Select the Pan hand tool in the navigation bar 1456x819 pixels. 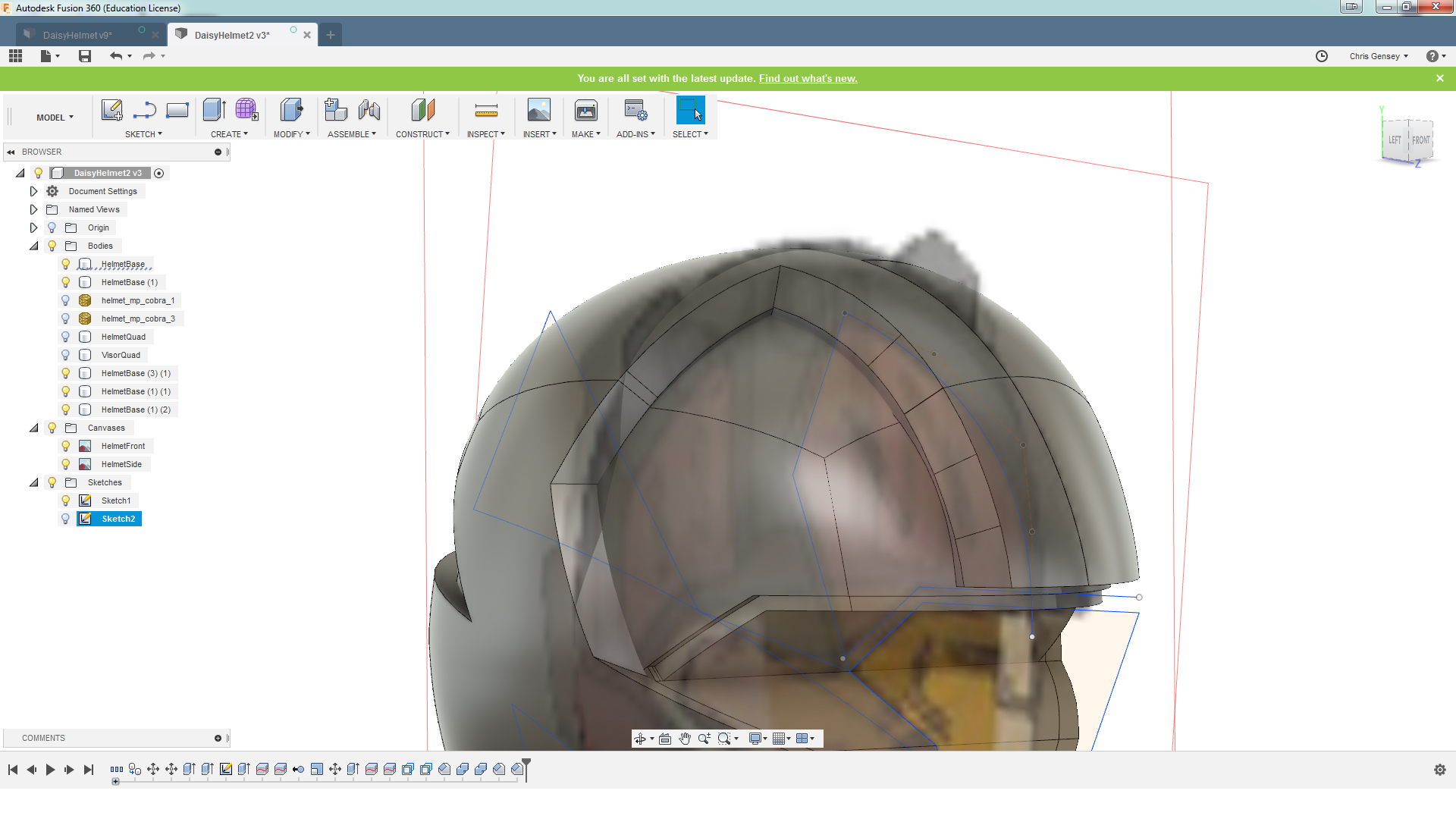pos(685,739)
